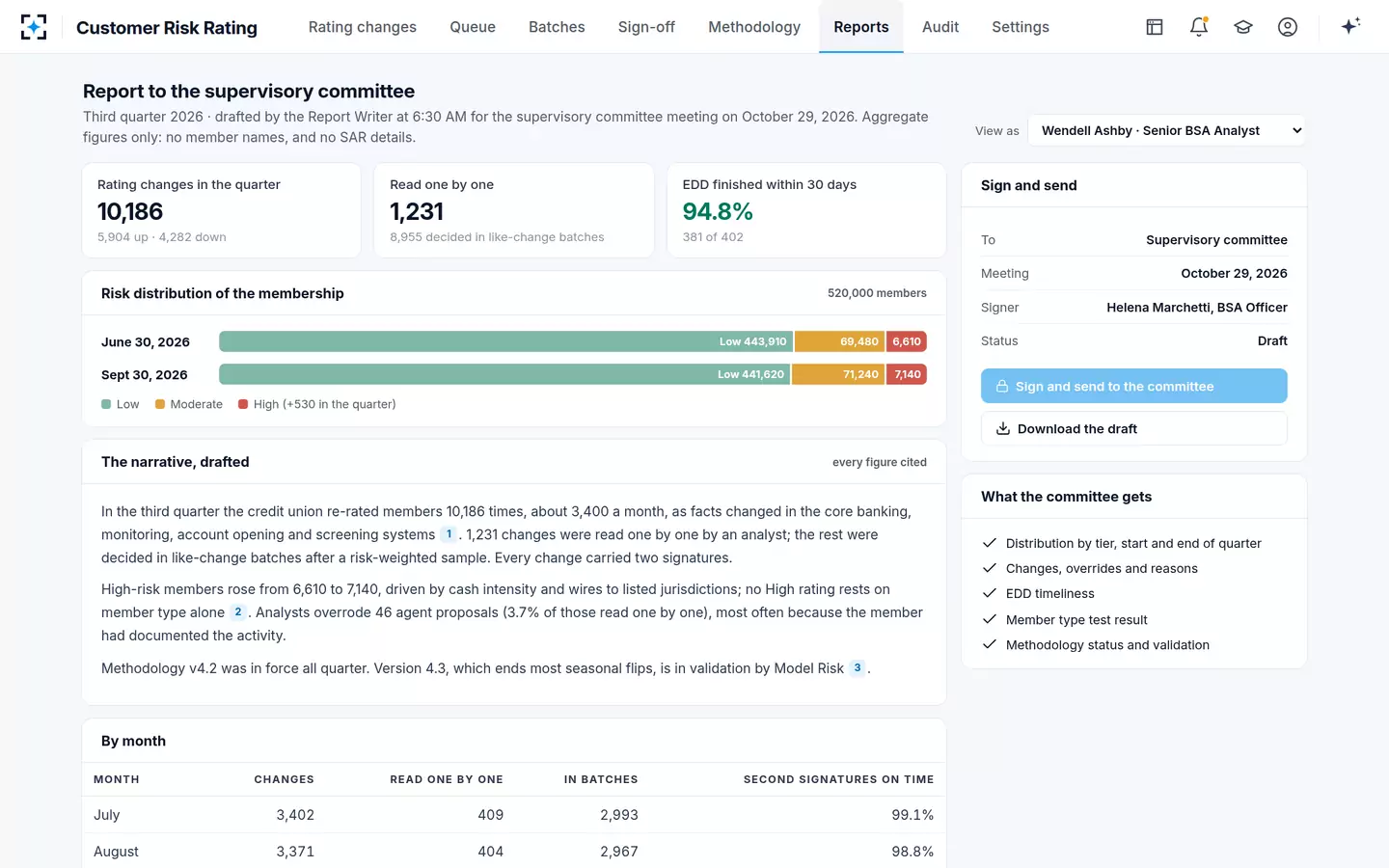Click the EDD timeliness checklist item

1050,594
